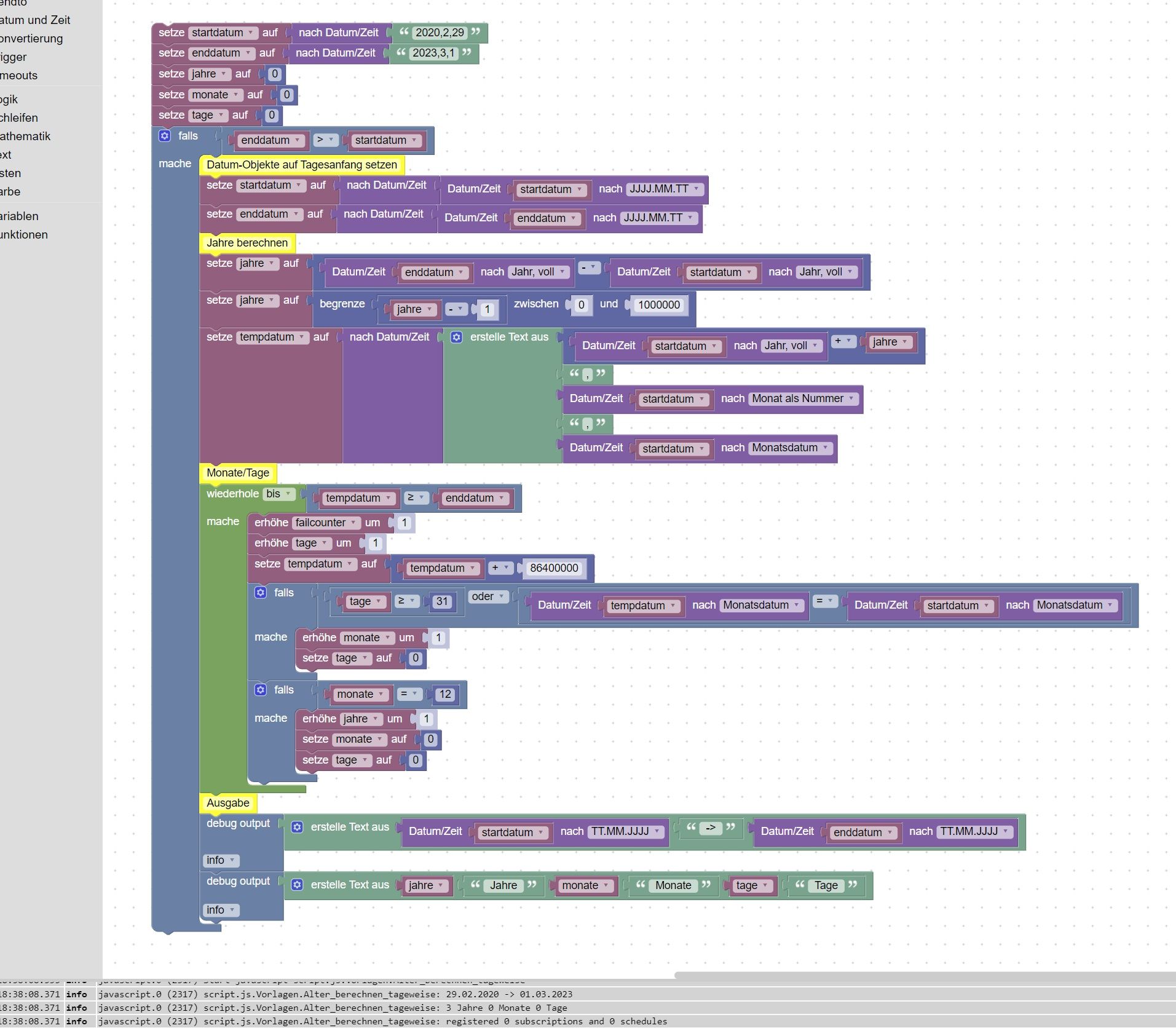Open the 'Farbe' toolbox category

(10, 191)
